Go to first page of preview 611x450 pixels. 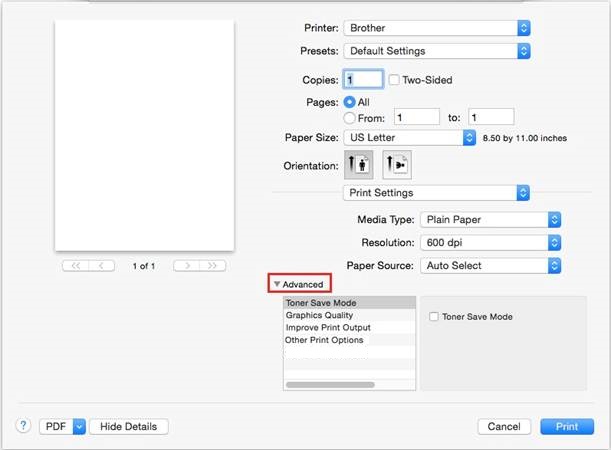76,266
